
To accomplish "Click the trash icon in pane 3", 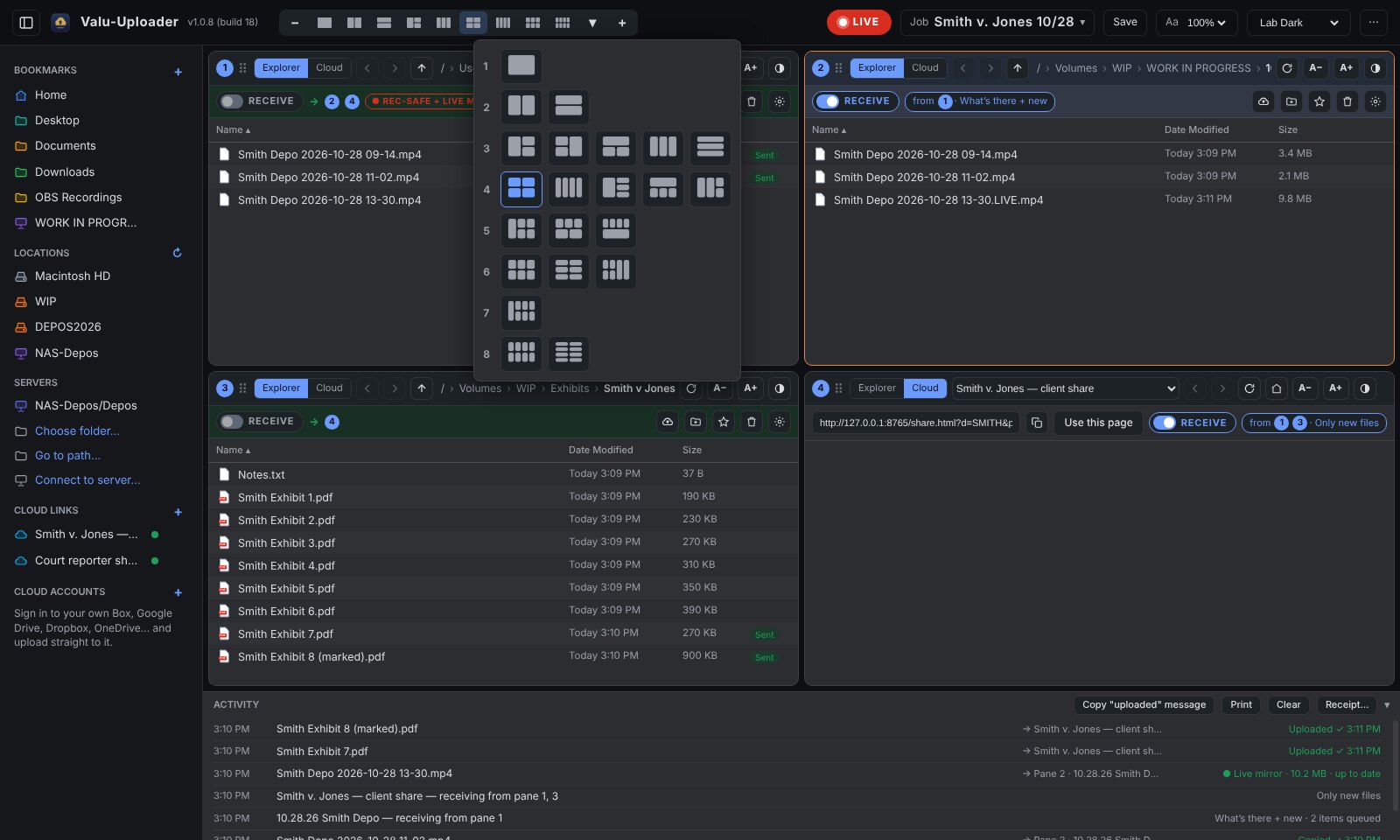I will click(x=752, y=422).
